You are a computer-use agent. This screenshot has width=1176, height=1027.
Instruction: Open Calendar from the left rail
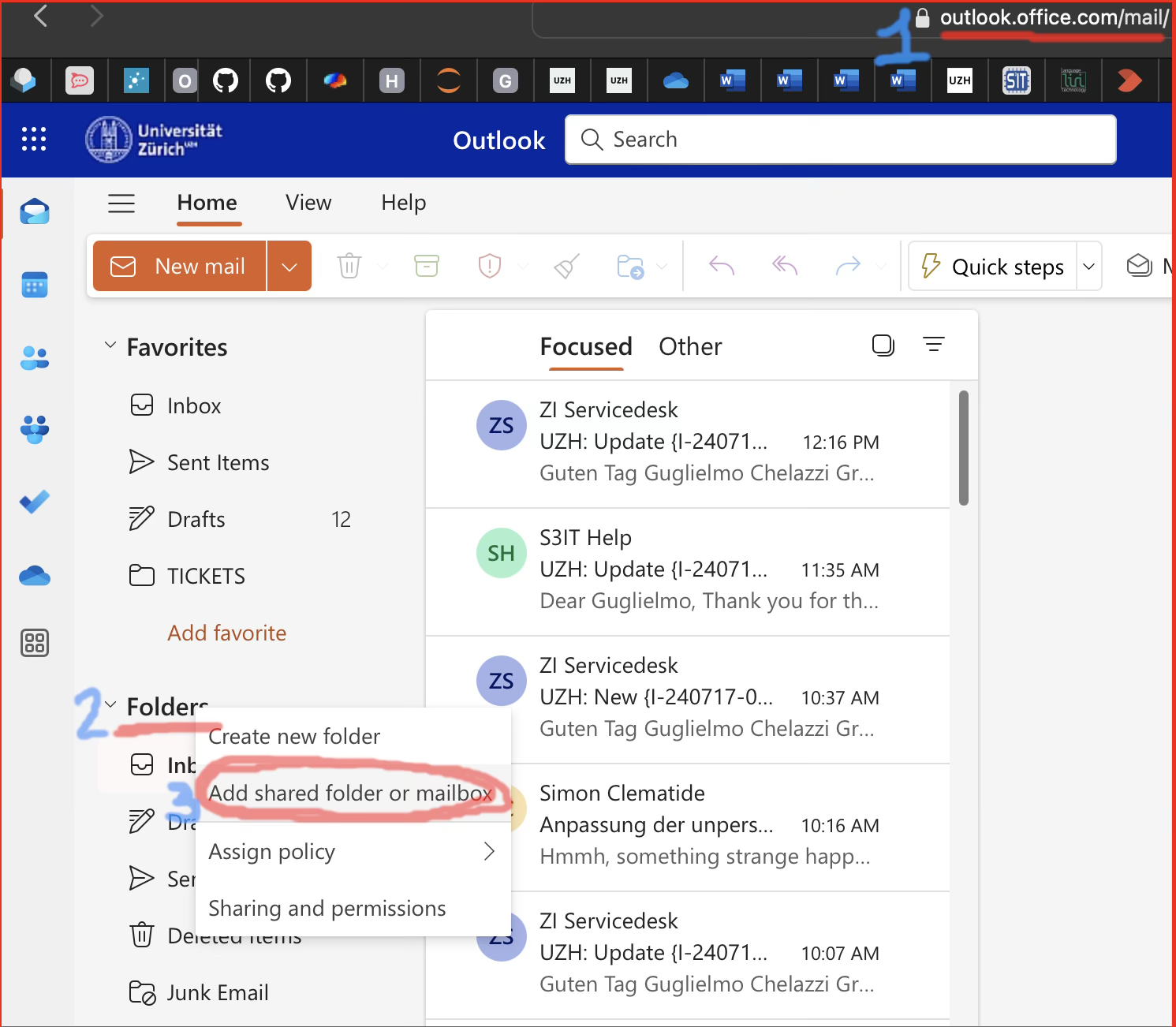(x=35, y=285)
